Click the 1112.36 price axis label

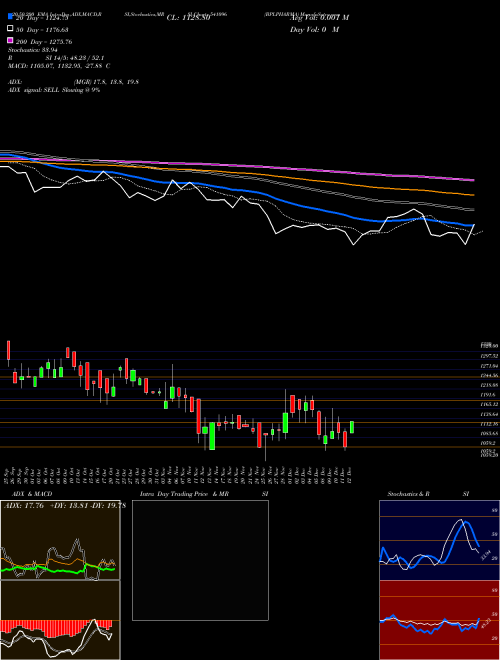point(490,424)
